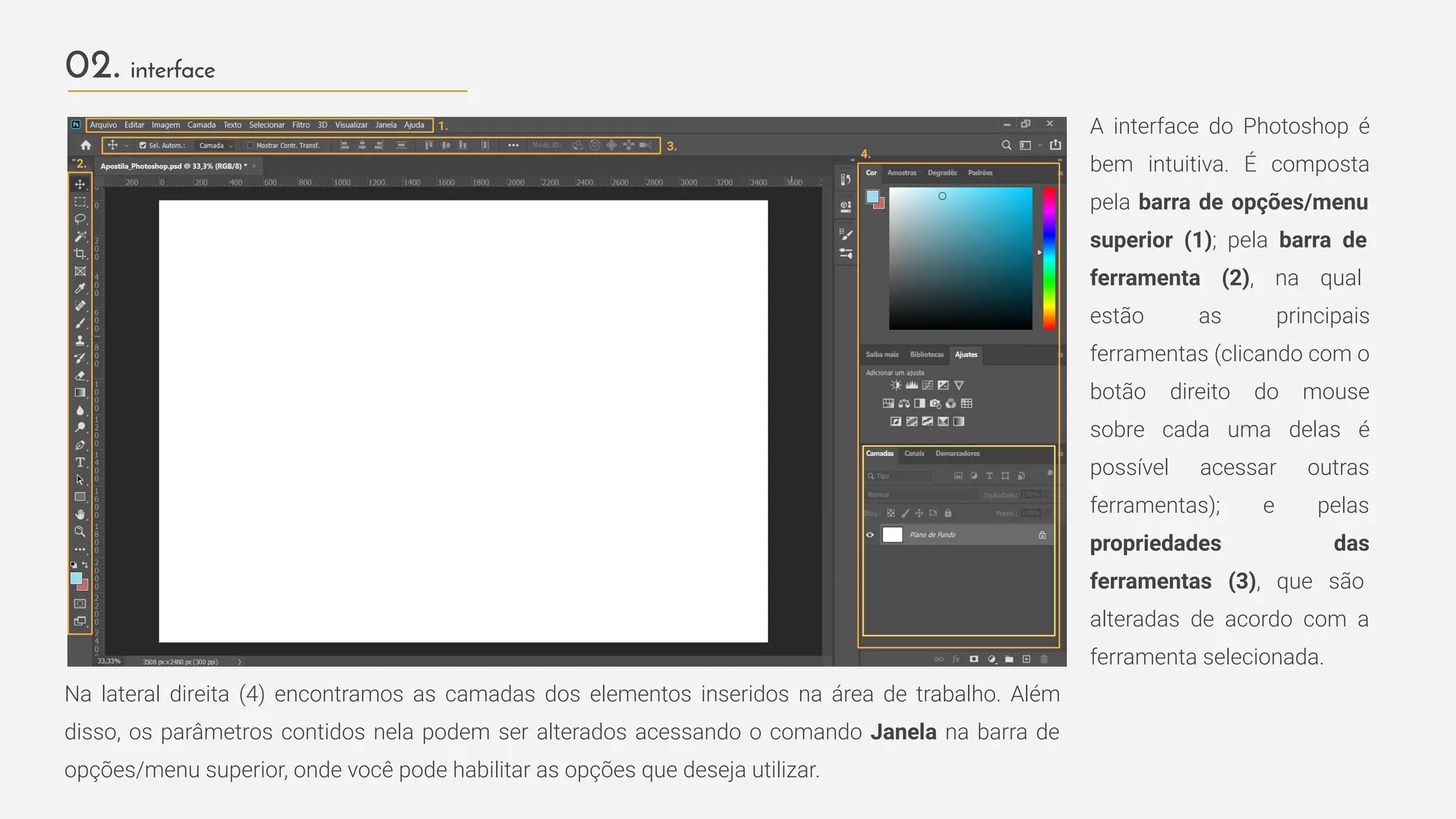Select the Move tool in the toolbox
1456x819 pixels.
pos(80,185)
